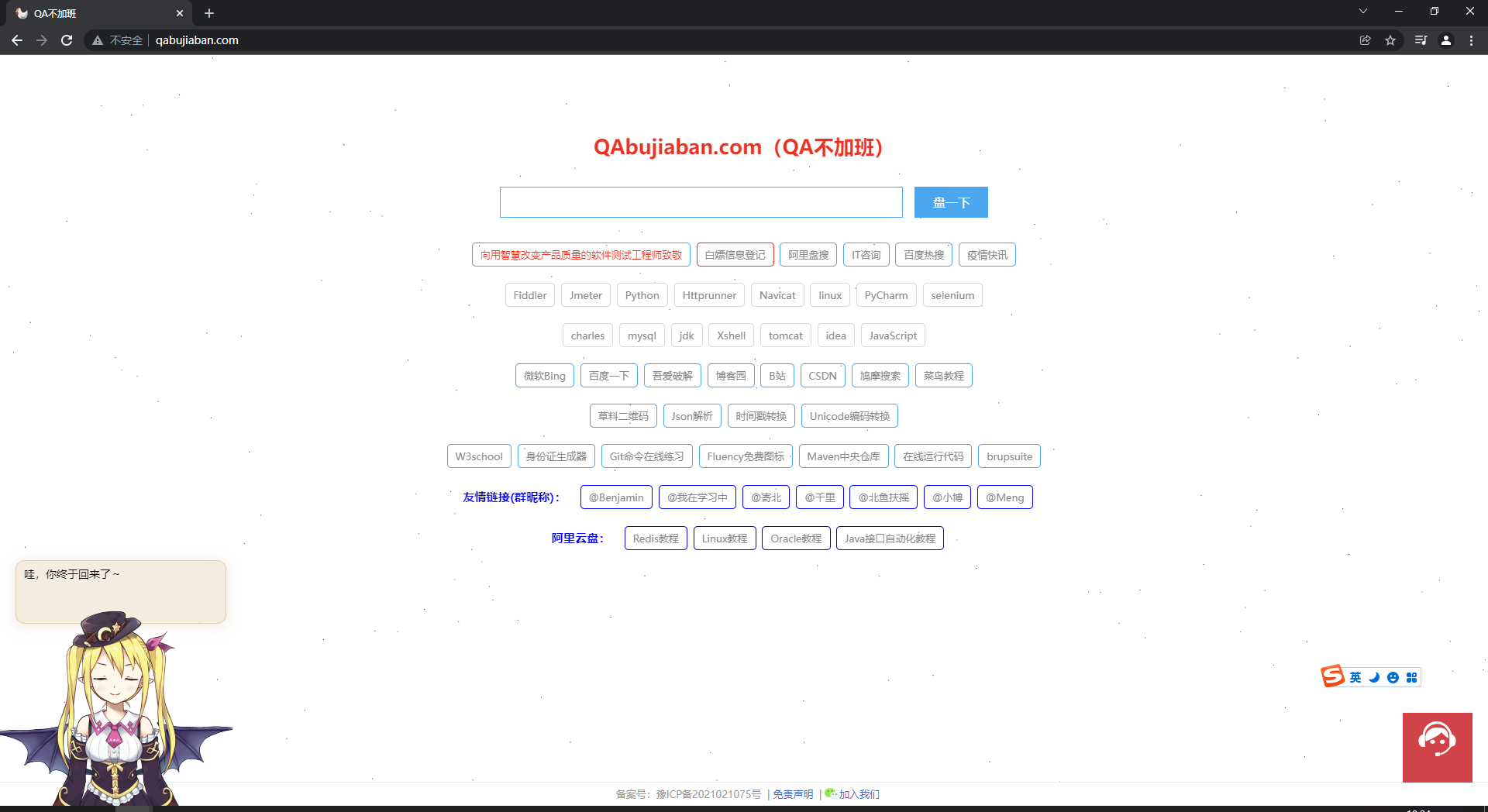Click the forward navigation arrow
Viewport: 1488px width, 812px height.
[42, 40]
